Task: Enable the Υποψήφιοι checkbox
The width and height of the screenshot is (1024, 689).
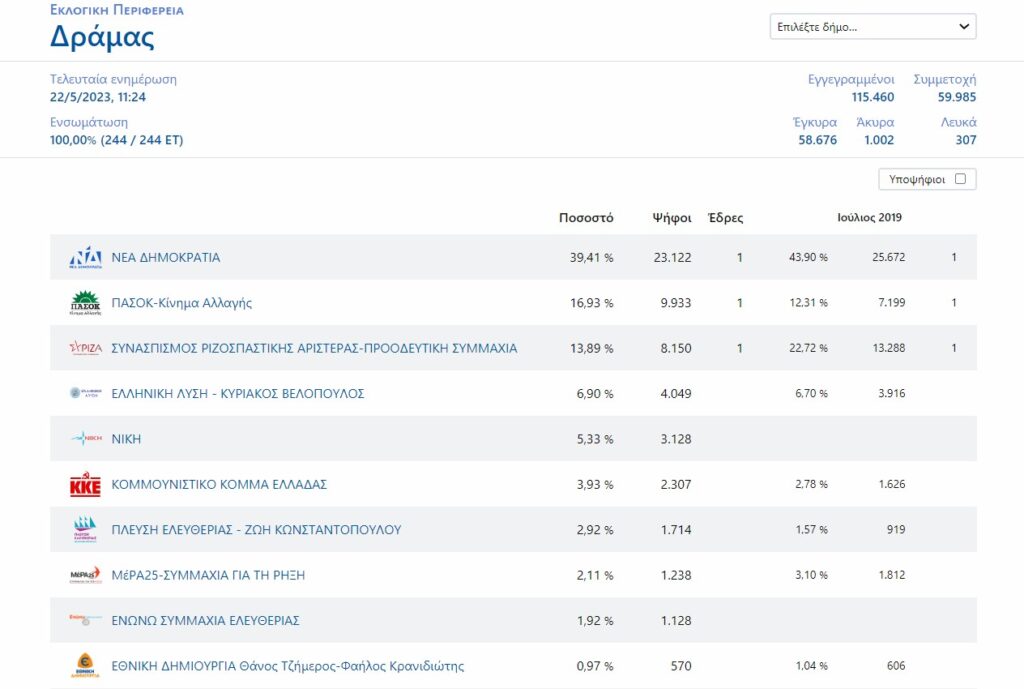Action: pyautogui.click(x=960, y=180)
